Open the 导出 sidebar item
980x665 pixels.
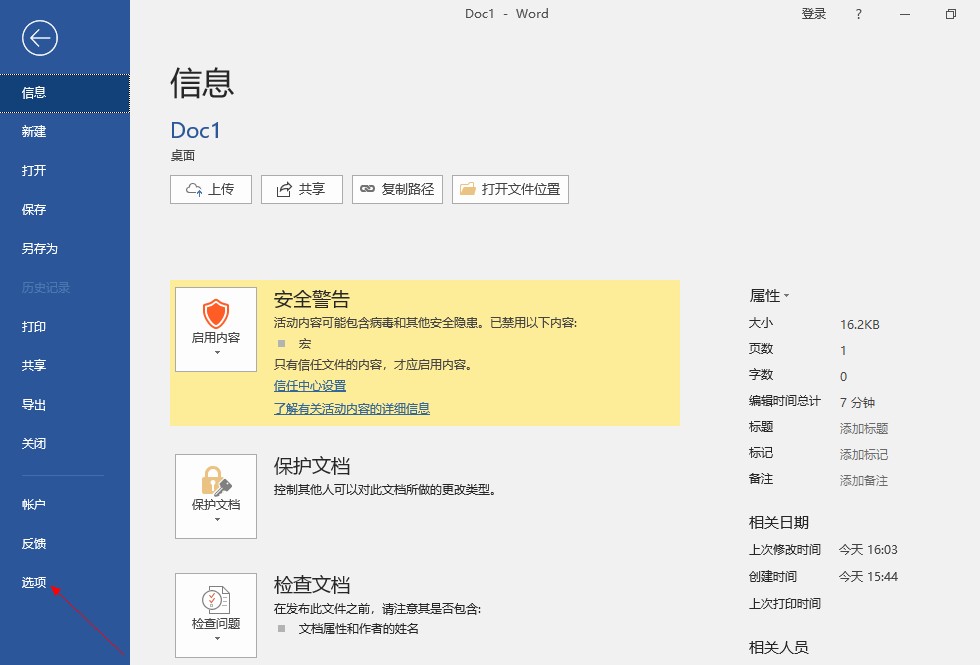65,405
